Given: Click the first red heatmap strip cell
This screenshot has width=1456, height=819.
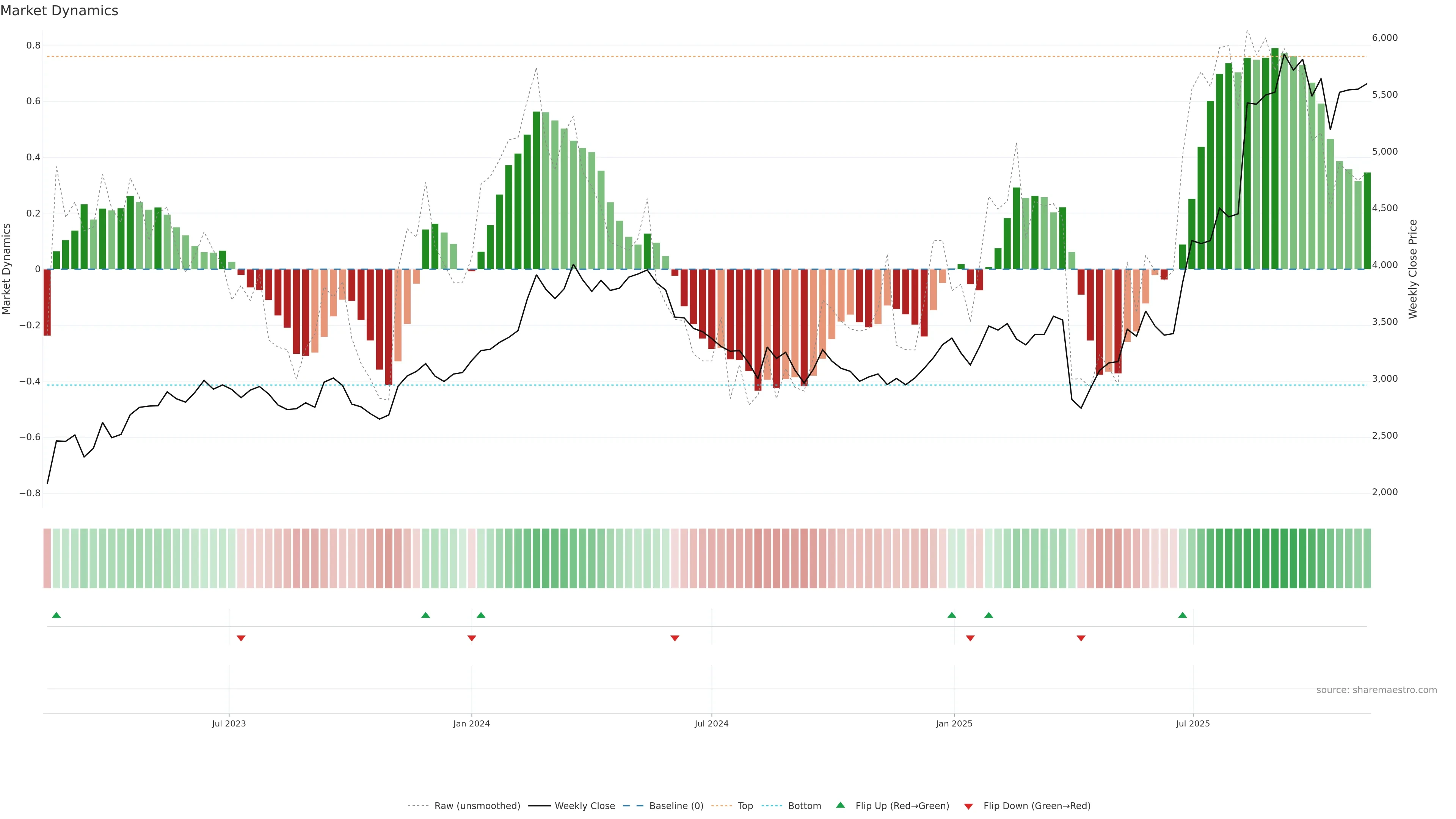Looking at the screenshot, I should point(47,558).
